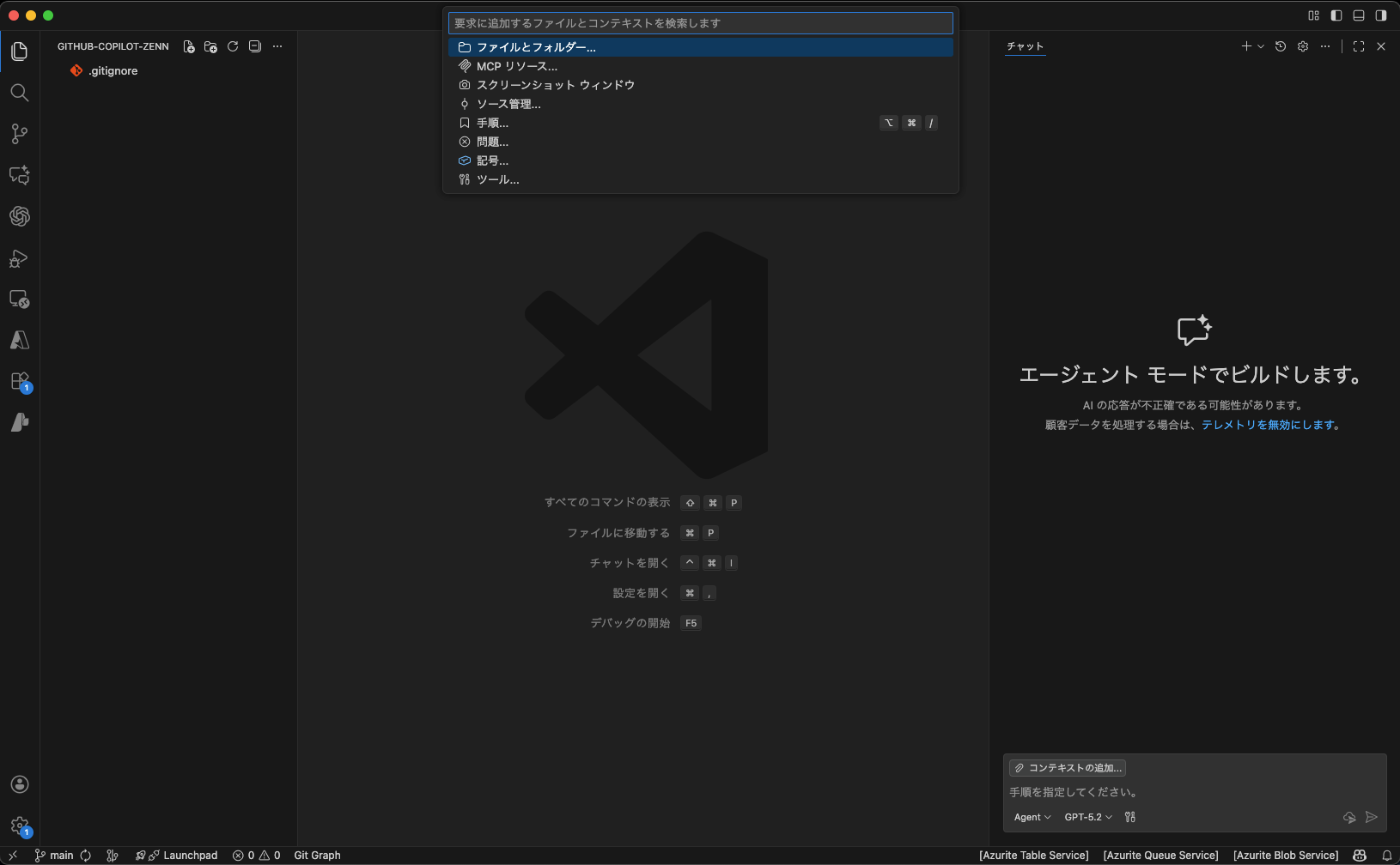The image size is (1400, 865).
Task: Open notifications bell in status bar
Action: tap(1386, 855)
